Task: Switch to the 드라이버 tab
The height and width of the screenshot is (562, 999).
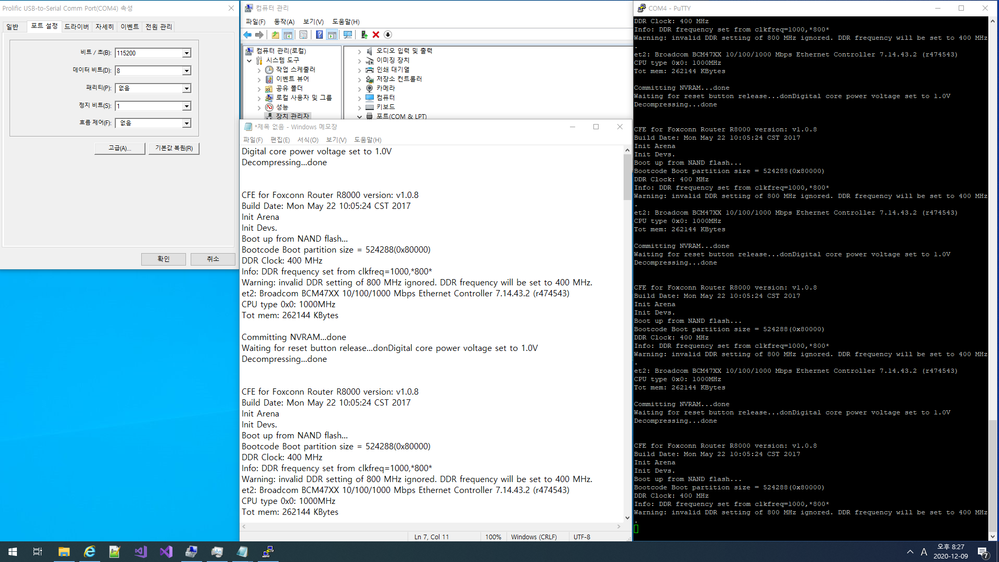Action: click(x=76, y=27)
